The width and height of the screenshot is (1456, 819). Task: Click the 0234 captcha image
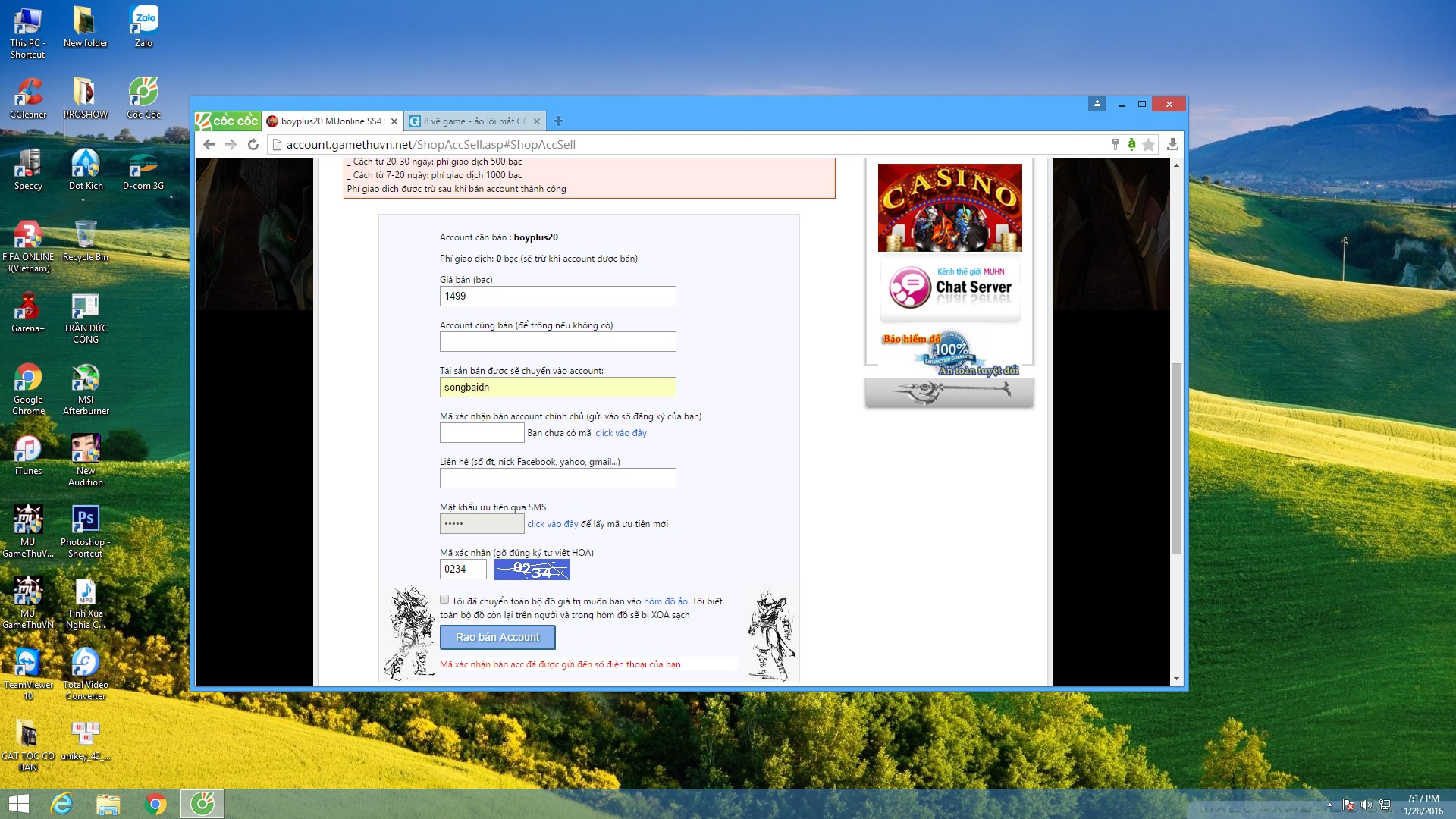532,570
